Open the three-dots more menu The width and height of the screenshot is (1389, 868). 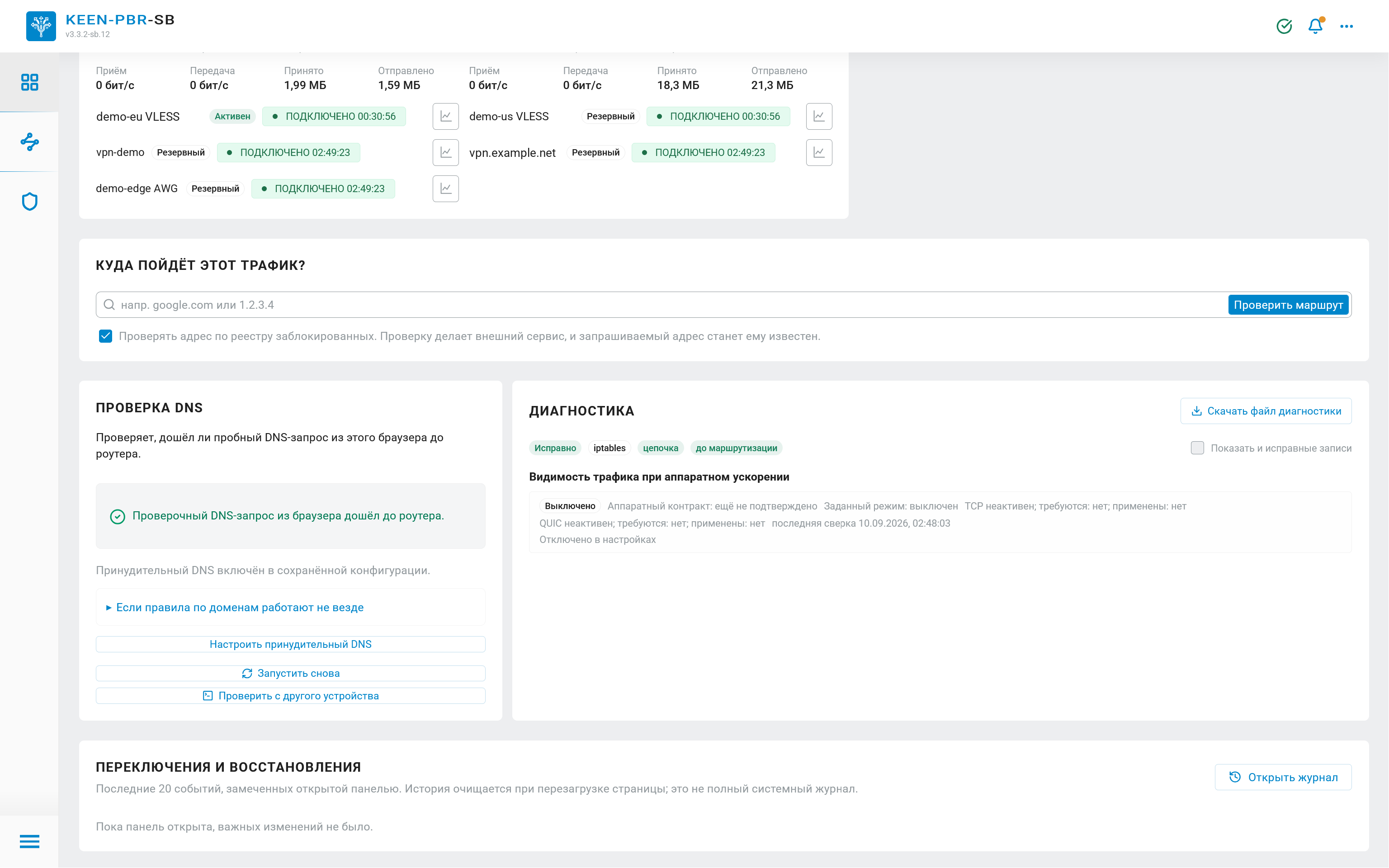[x=1346, y=26]
